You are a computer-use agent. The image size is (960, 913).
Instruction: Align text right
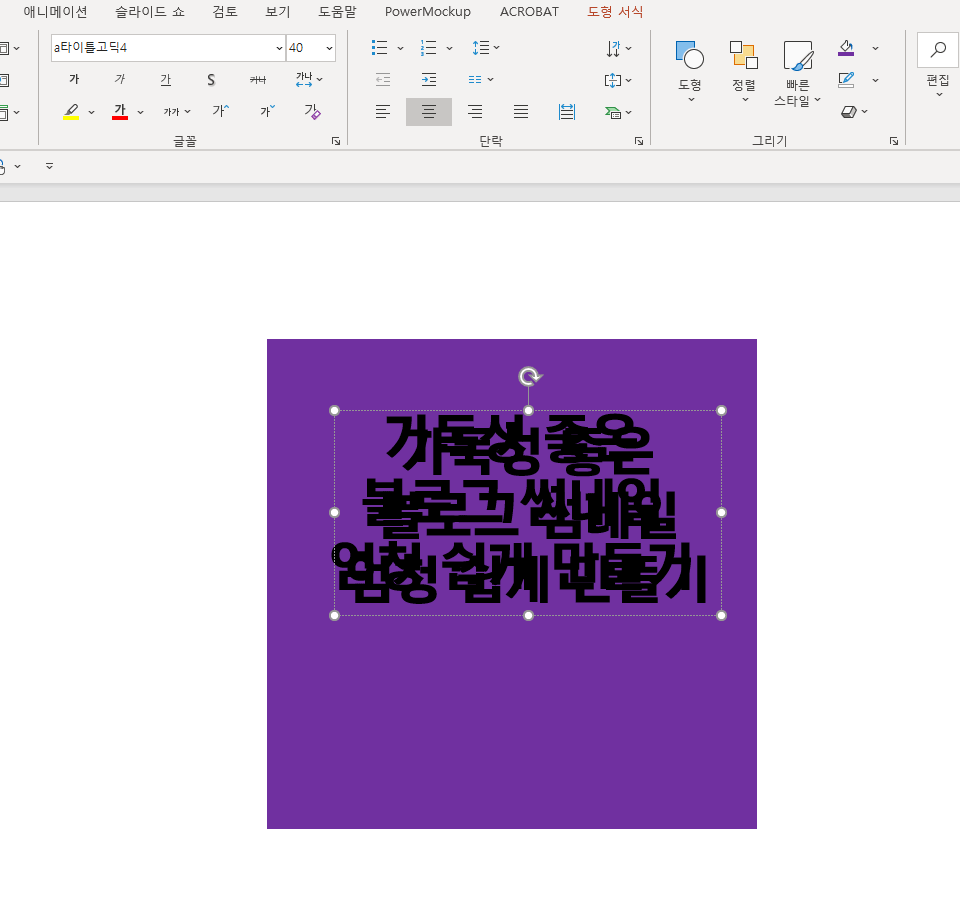point(474,111)
